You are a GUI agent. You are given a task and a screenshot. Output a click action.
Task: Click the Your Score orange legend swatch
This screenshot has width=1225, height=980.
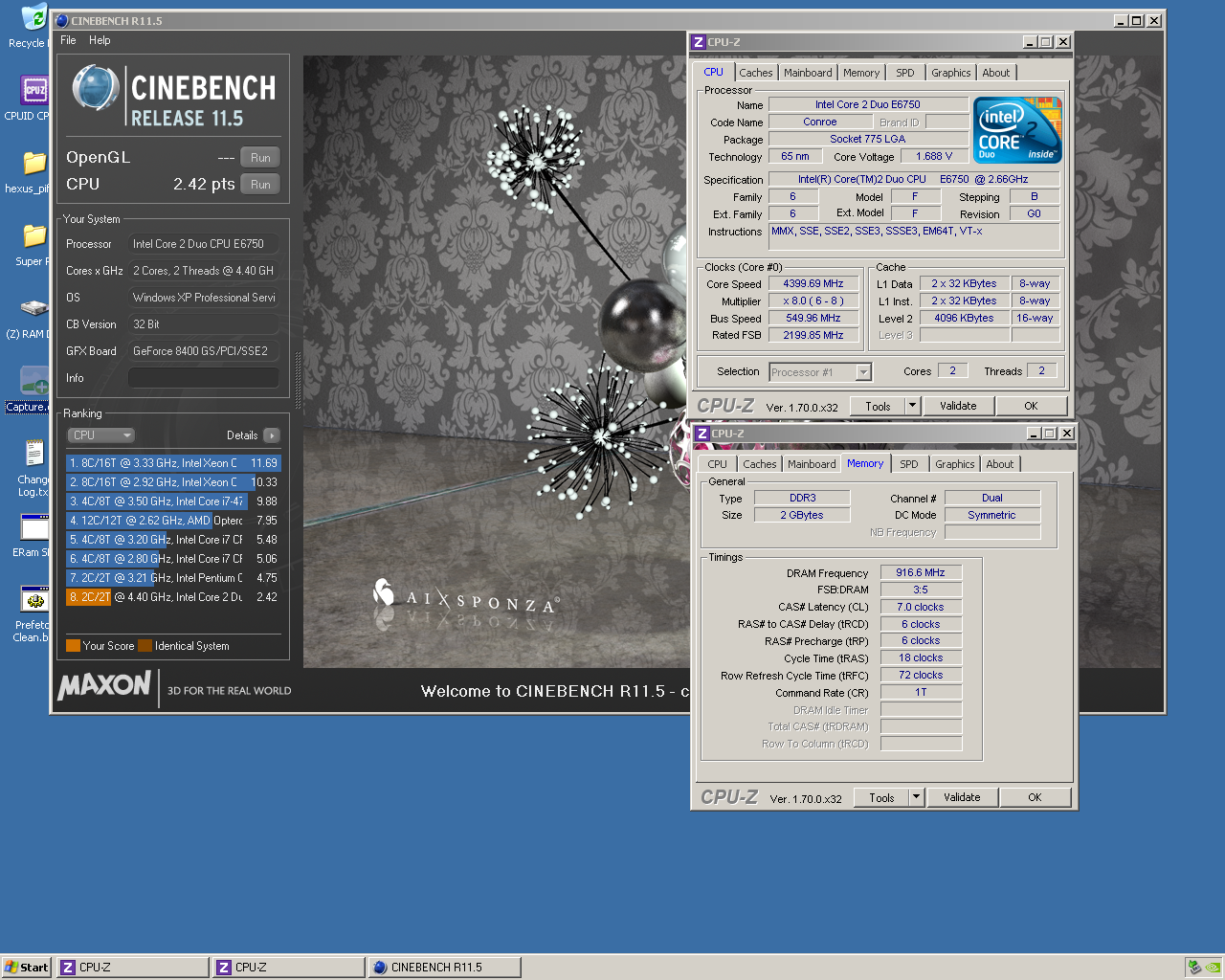click(73, 646)
